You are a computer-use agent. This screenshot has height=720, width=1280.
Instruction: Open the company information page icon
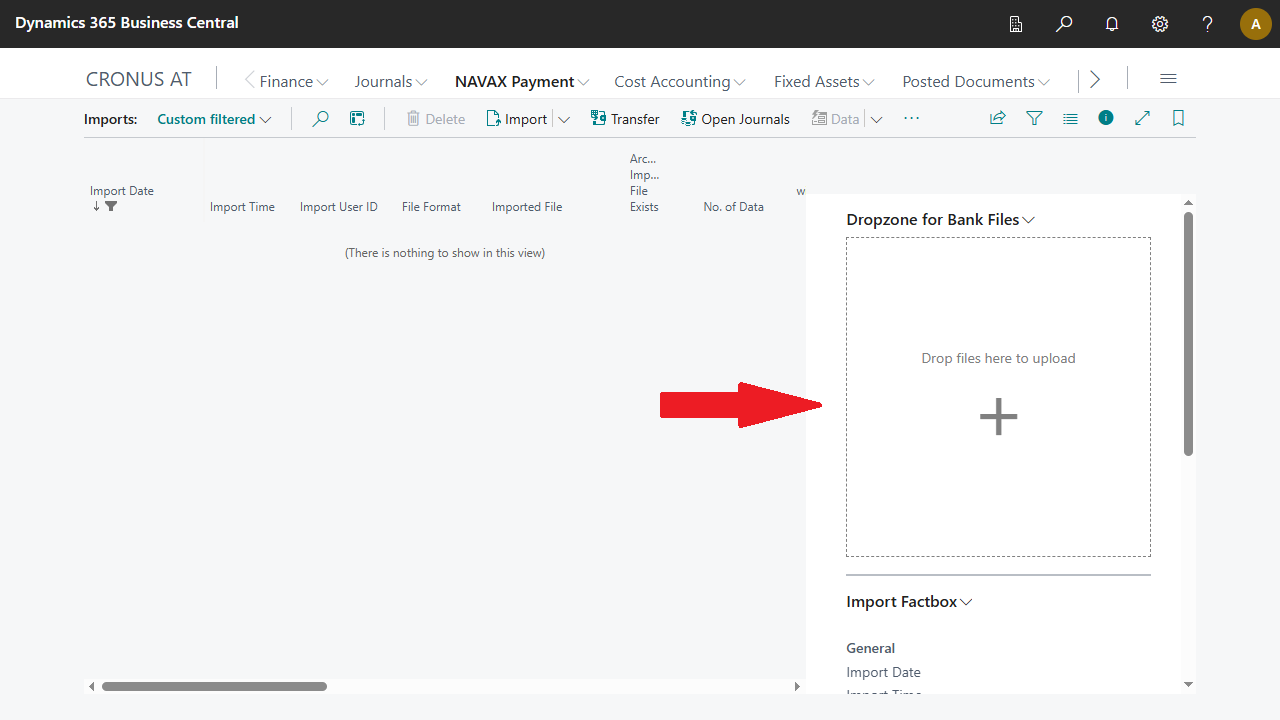point(1016,24)
